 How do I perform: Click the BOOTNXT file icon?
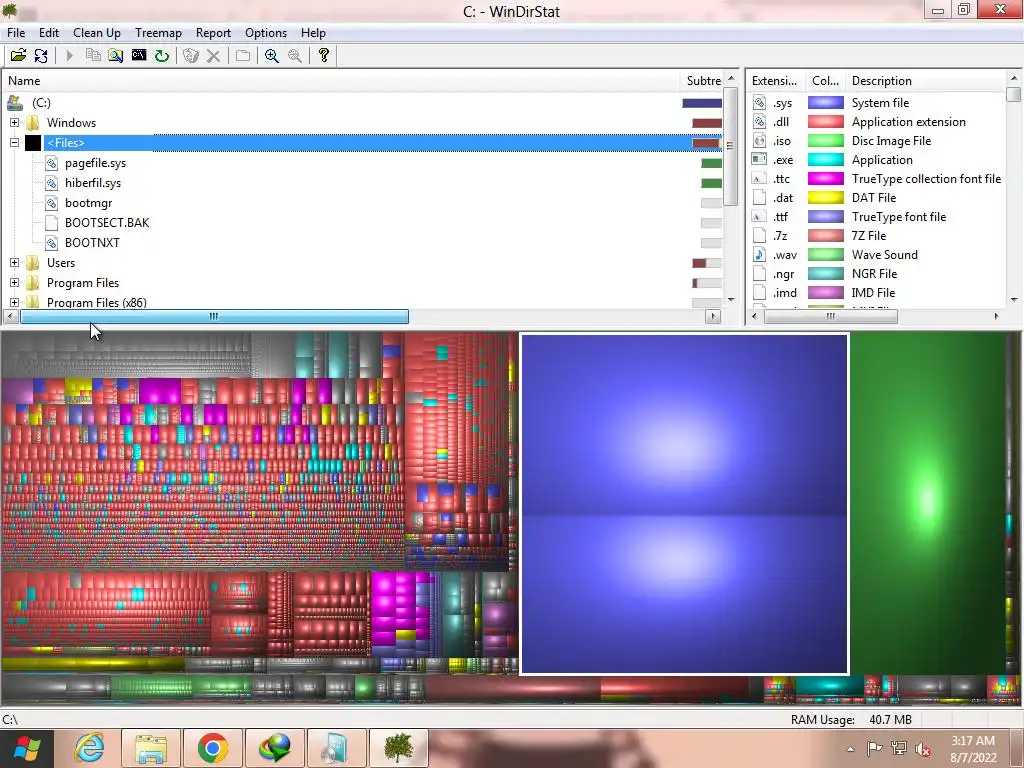52,243
